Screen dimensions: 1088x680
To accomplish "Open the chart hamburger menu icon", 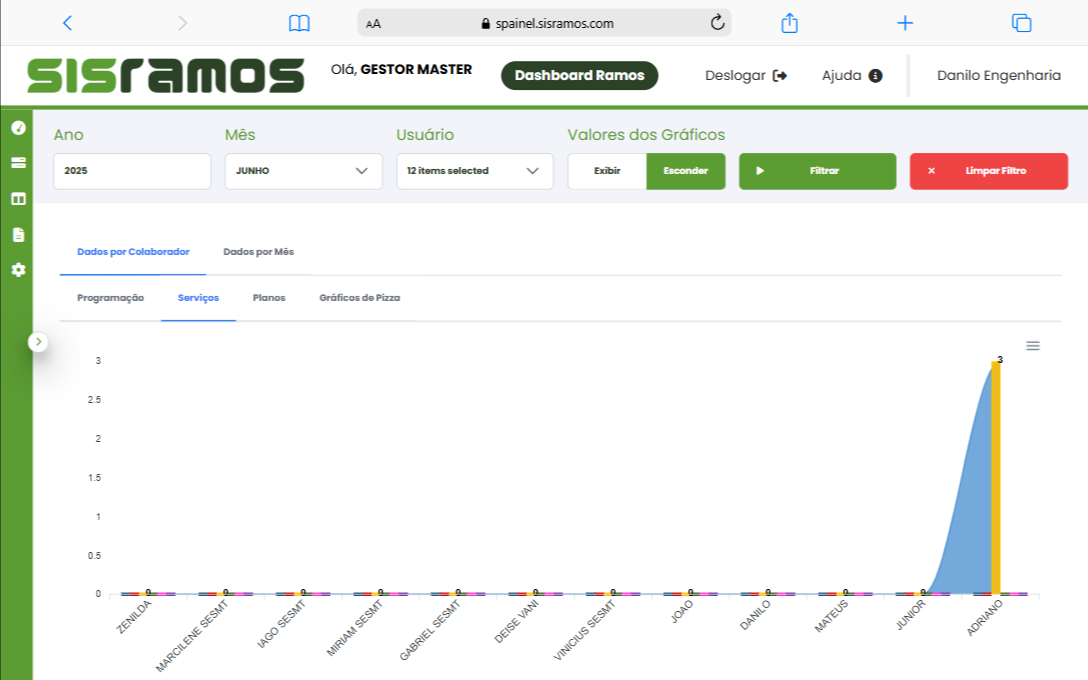I will pyautogui.click(x=1033, y=346).
